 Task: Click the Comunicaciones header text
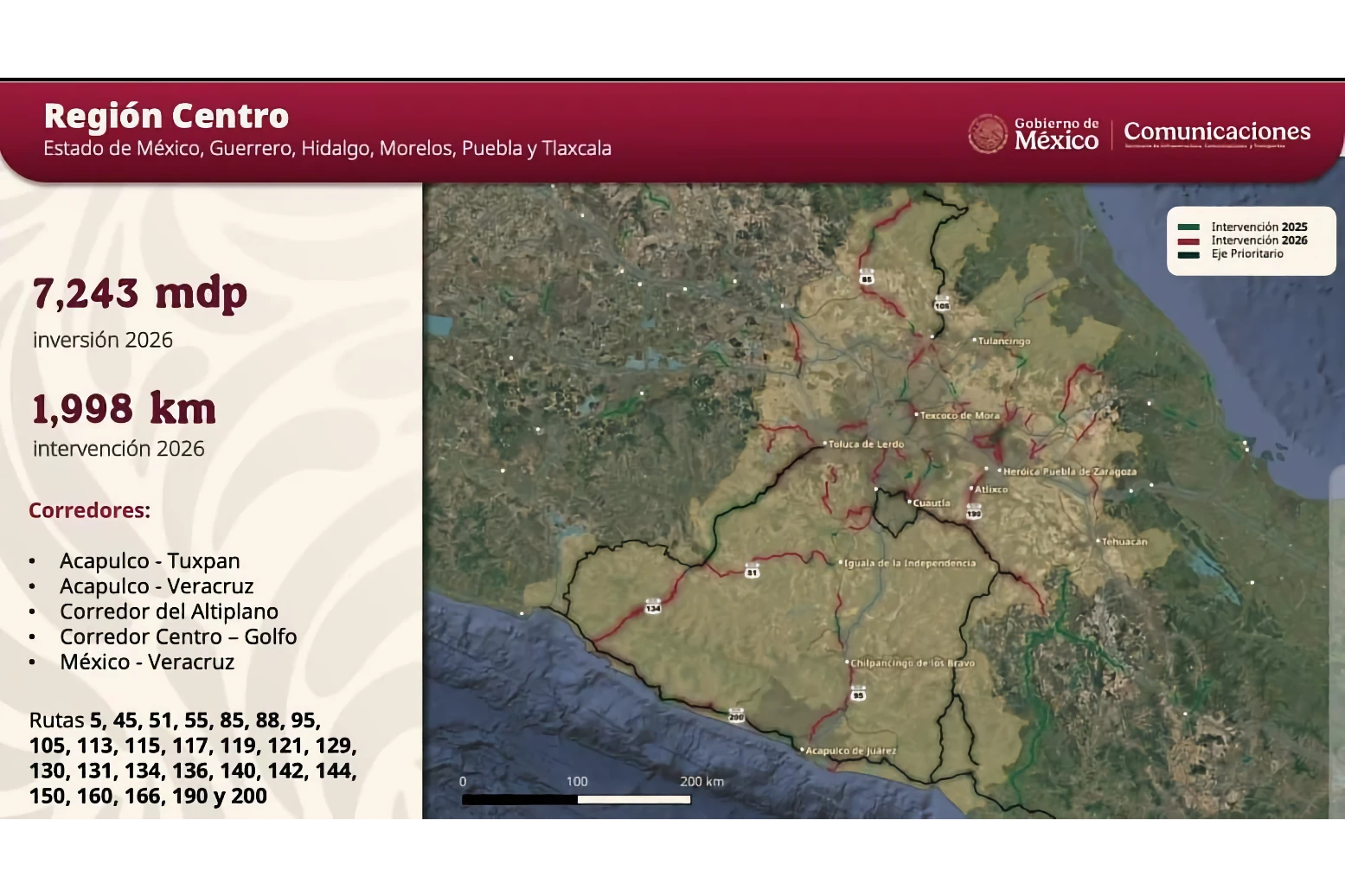point(1216,131)
